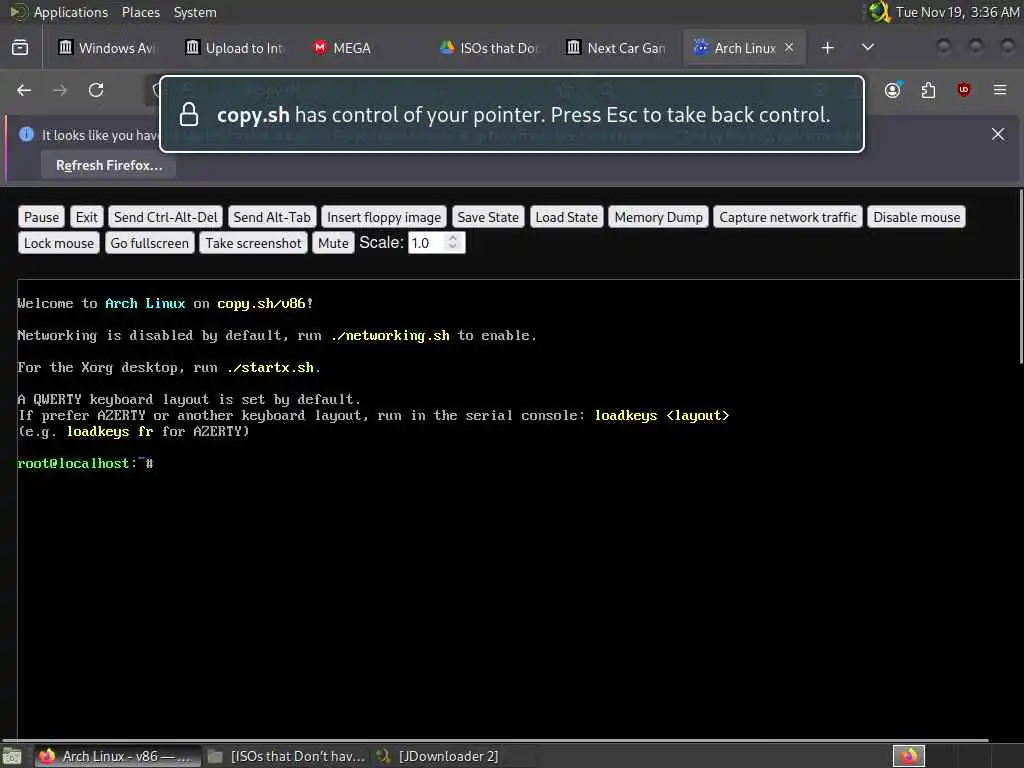Increase scale with the stepper up arrow
1024x768 pixels.
453,238
